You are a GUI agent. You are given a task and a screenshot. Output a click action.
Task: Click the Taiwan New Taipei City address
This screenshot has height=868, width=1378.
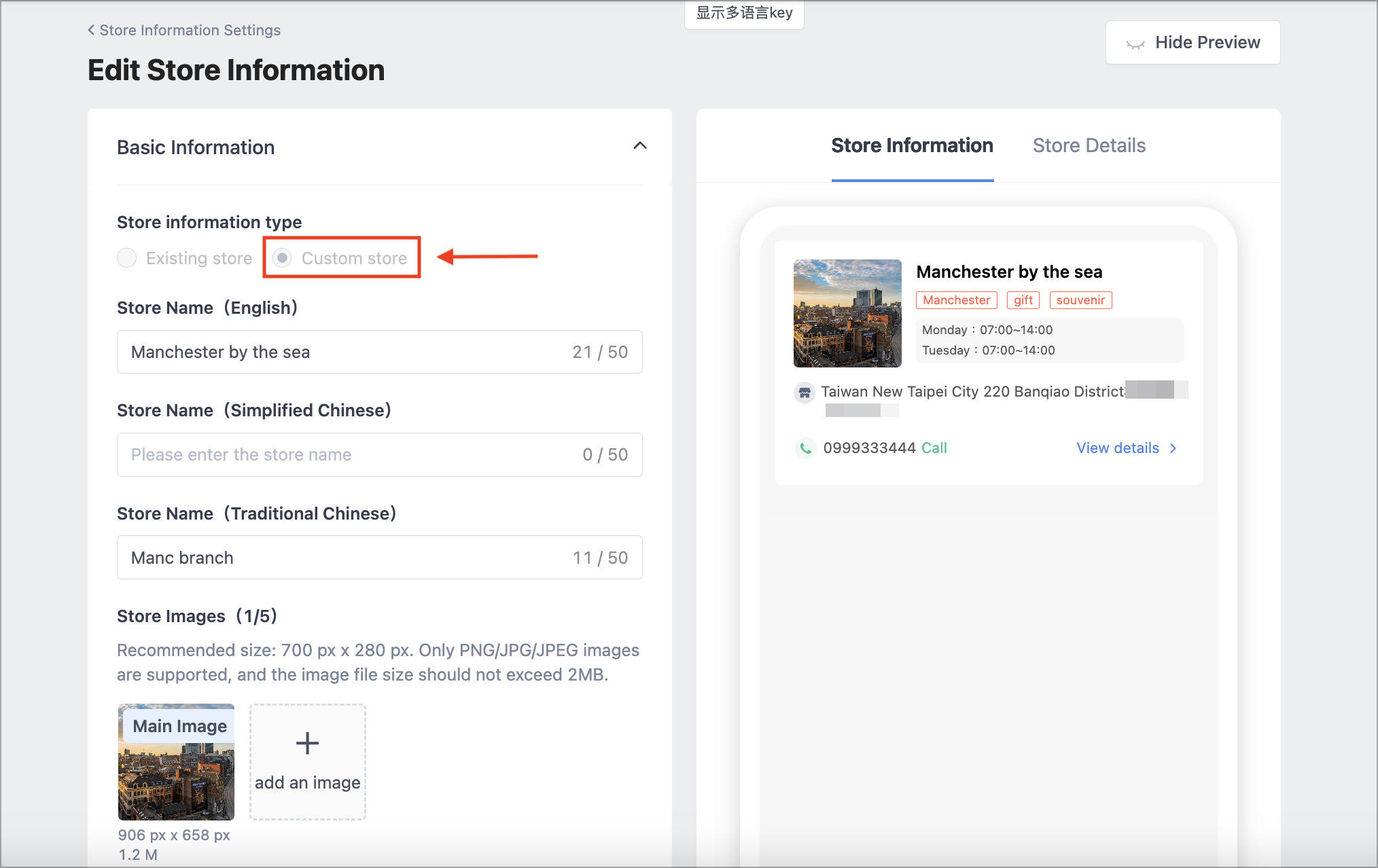click(x=972, y=392)
